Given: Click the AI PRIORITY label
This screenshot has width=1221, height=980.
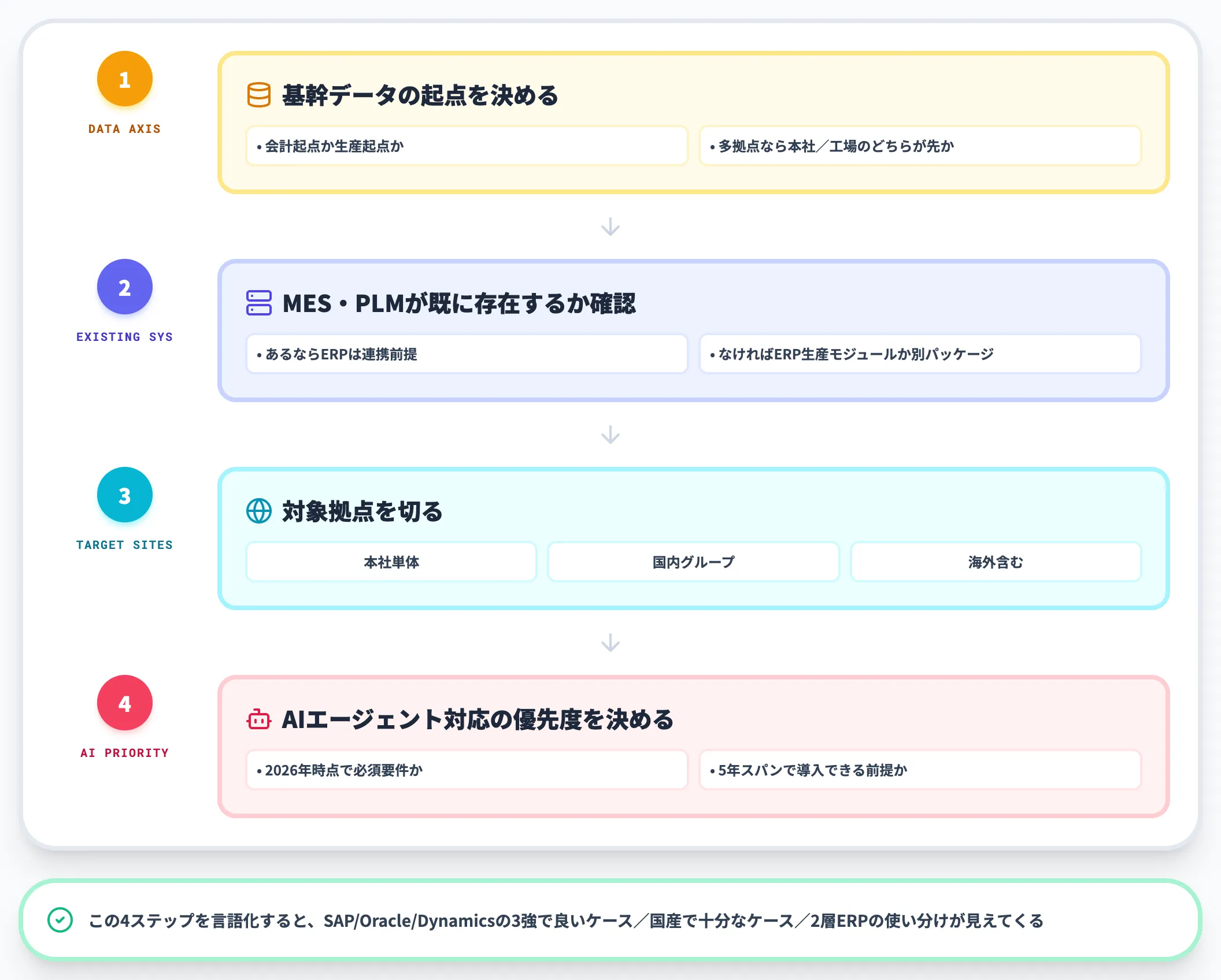Looking at the screenshot, I should [x=125, y=753].
